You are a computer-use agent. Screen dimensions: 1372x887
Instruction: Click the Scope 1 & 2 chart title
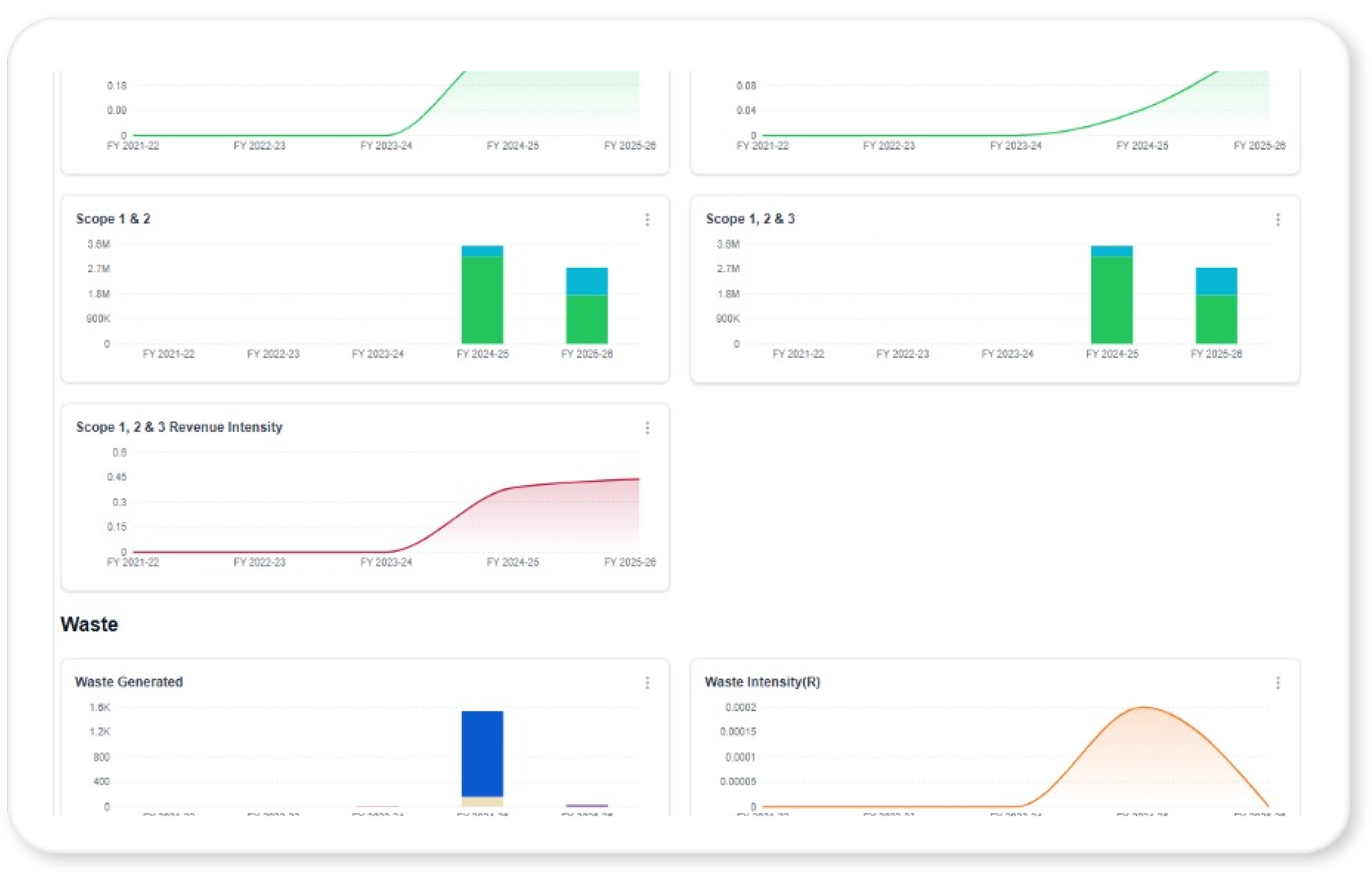click(x=115, y=219)
